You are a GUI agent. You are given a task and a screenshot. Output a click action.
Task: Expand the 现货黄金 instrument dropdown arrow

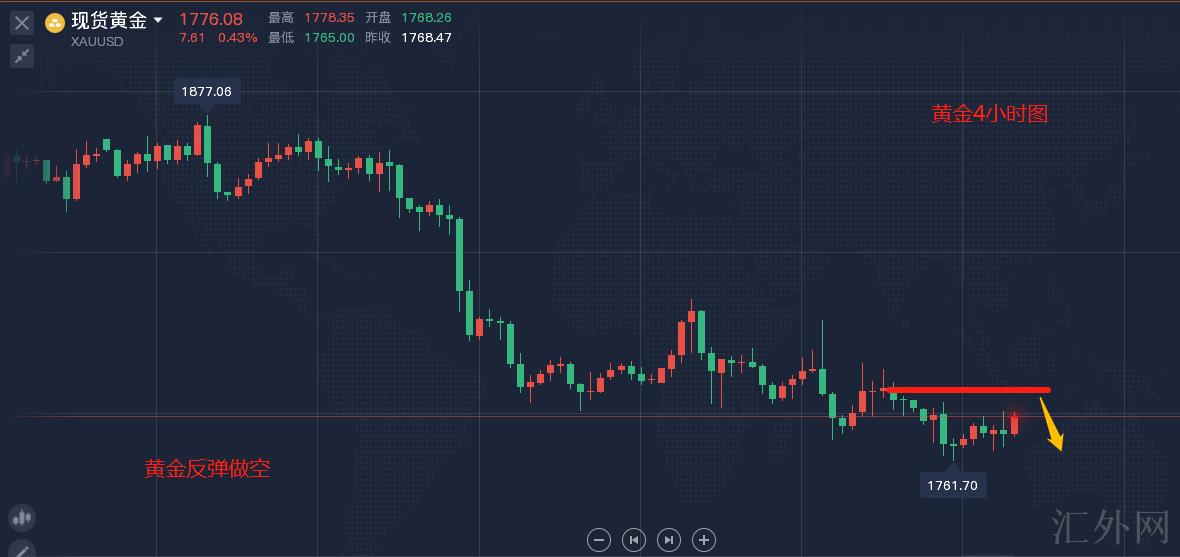[158, 20]
